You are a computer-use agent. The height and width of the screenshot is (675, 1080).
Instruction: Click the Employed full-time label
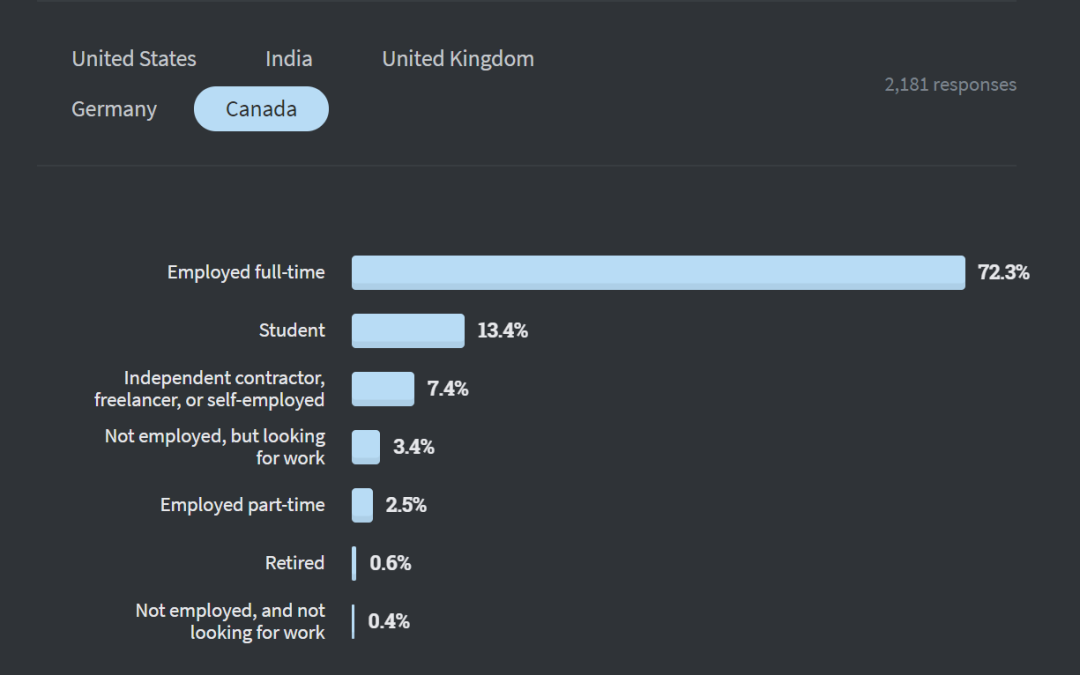point(246,272)
